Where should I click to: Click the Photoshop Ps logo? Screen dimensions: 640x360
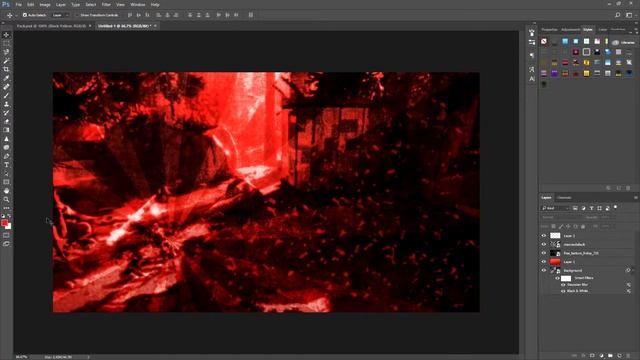6,4
